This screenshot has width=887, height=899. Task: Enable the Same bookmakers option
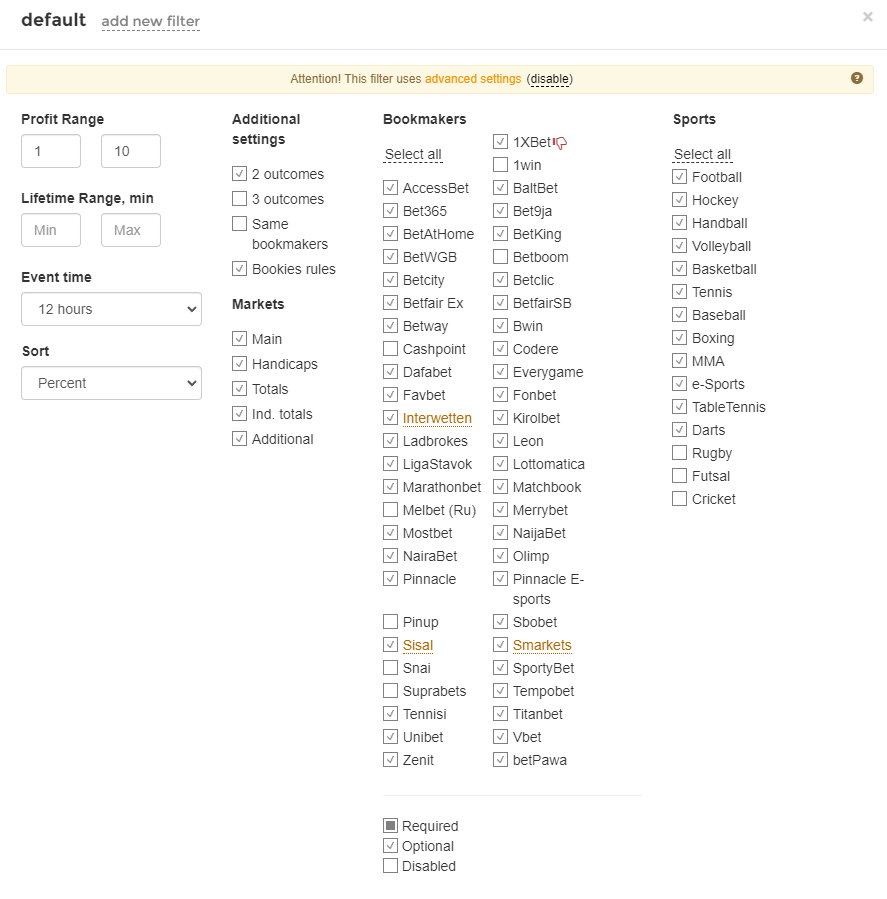coord(239,224)
